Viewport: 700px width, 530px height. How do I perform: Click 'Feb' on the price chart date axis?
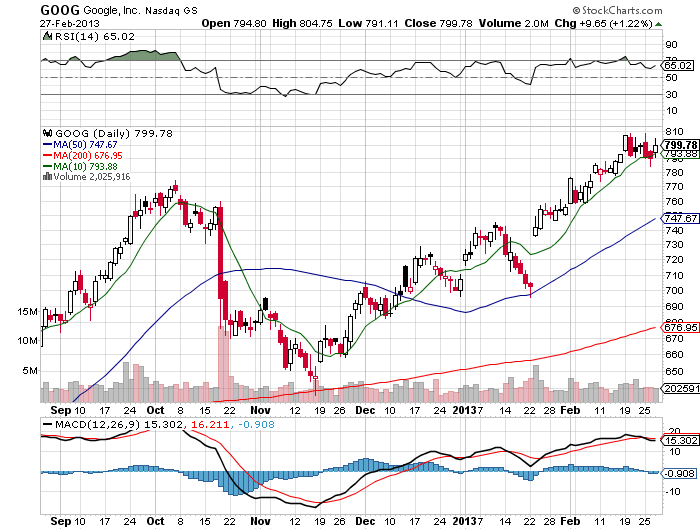click(570, 410)
